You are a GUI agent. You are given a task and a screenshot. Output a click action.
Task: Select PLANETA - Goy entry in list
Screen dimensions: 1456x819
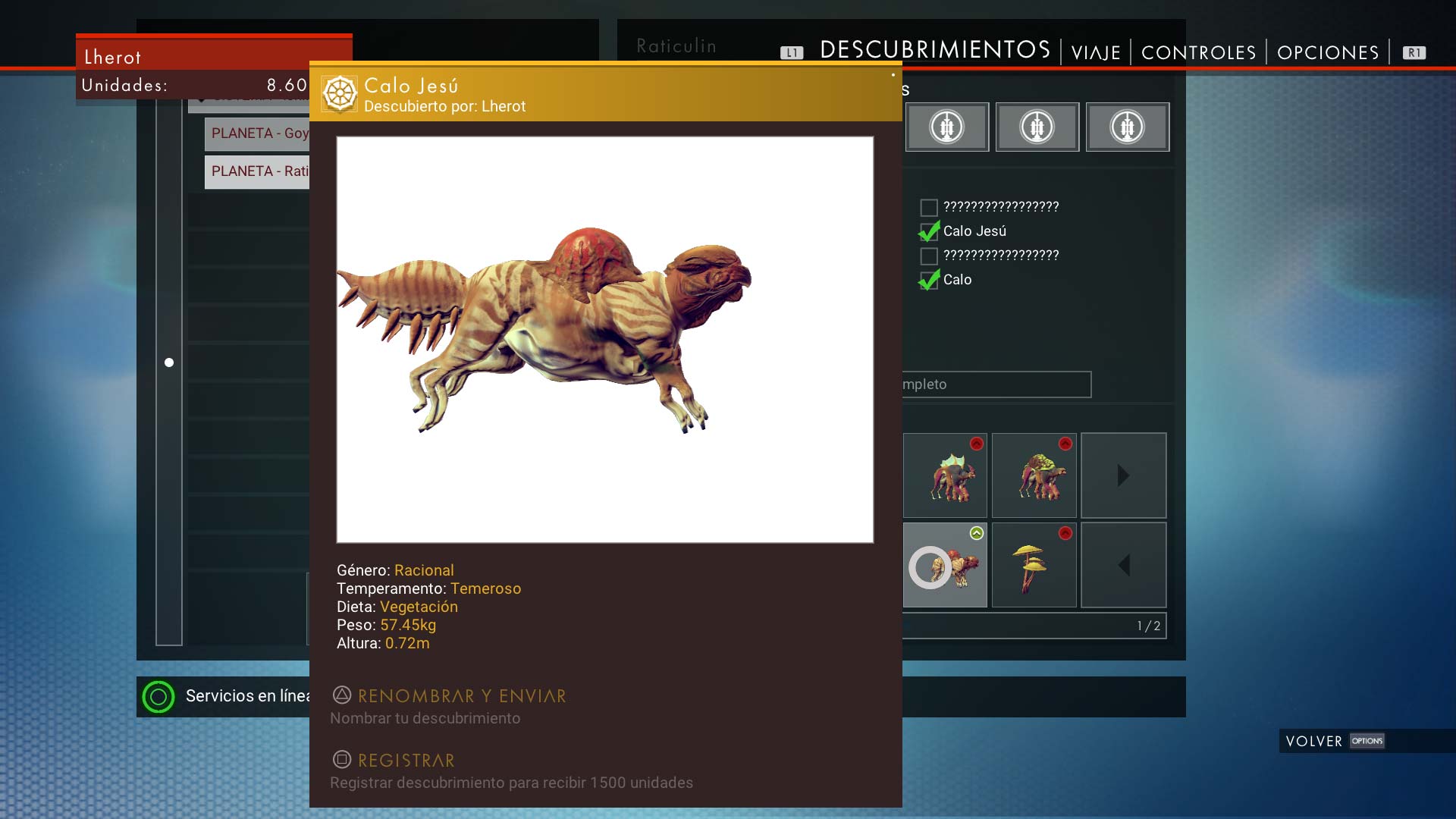click(257, 133)
